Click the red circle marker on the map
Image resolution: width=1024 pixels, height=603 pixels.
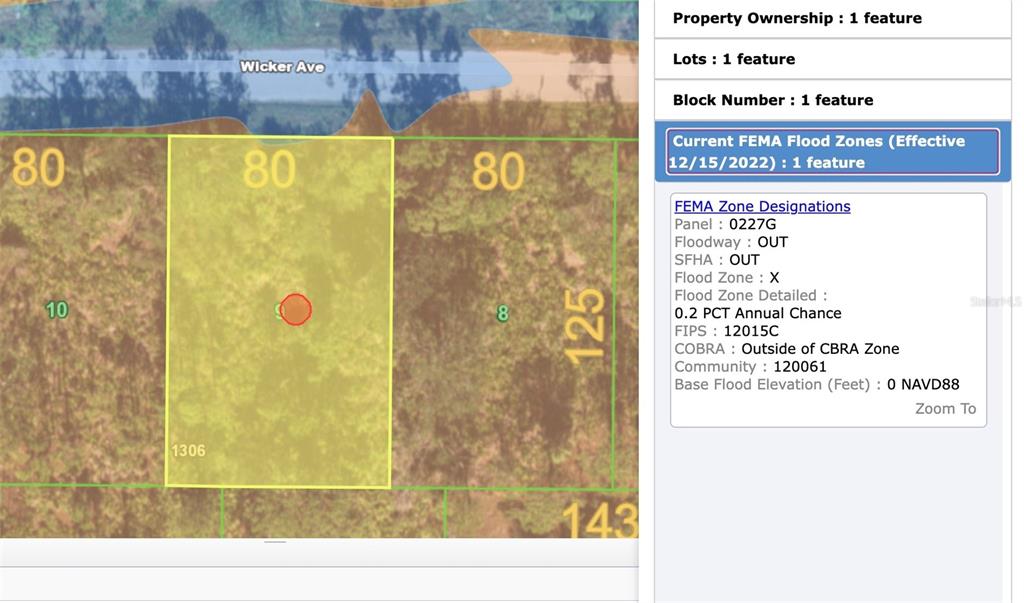tap(295, 310)
